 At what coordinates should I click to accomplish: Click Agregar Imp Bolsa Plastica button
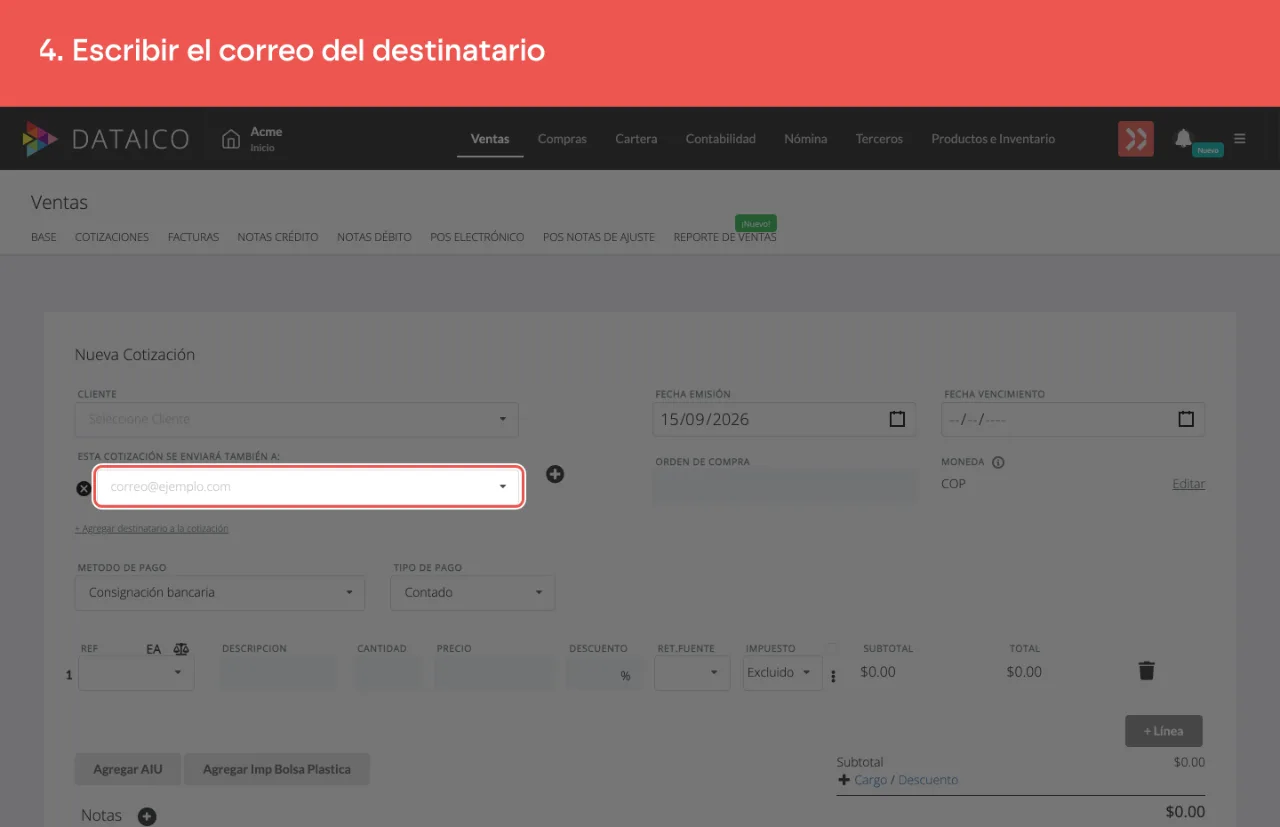[x=277, y=769]
